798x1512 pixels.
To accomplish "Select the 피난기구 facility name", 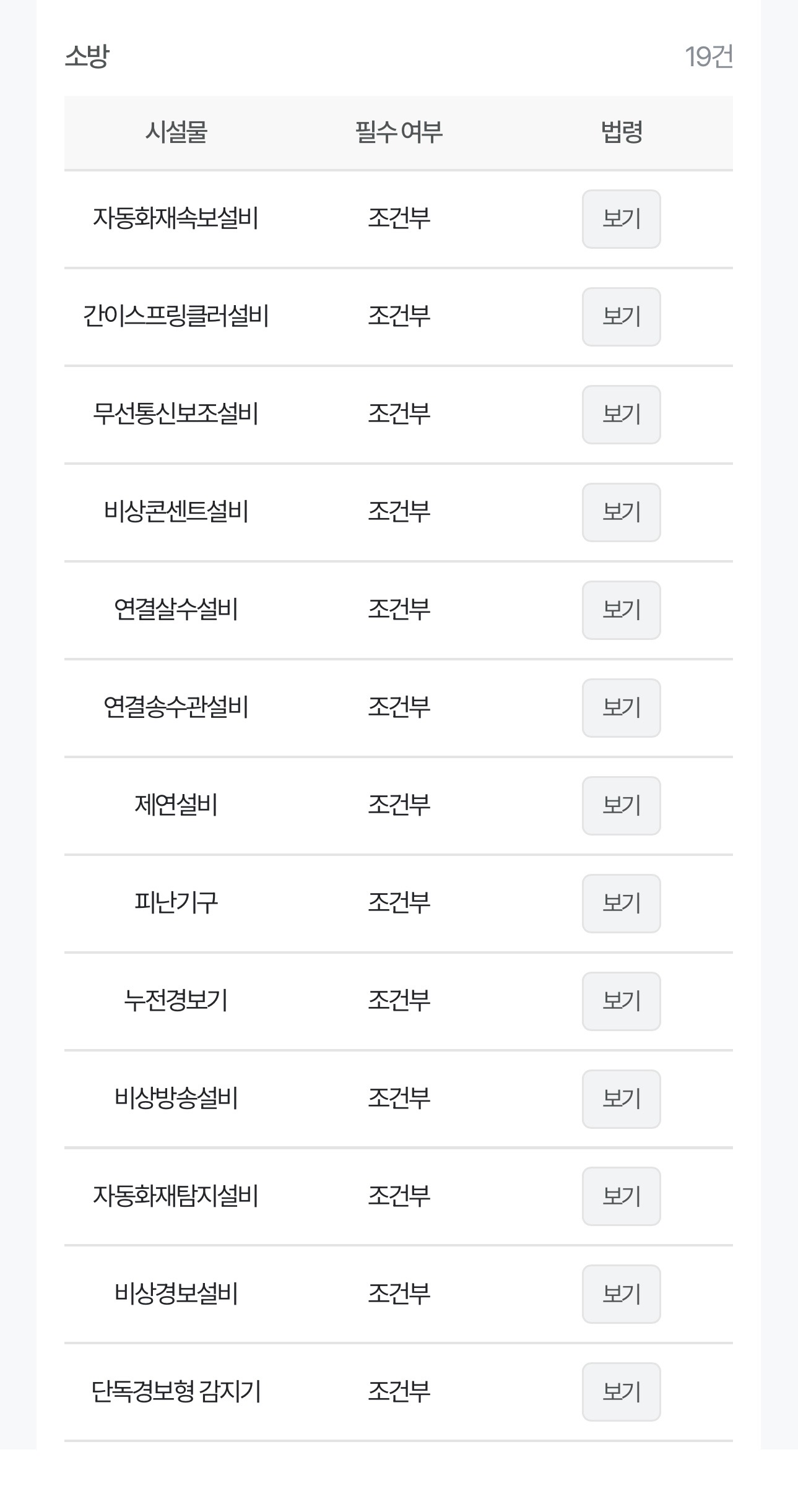I will click(x=176, y=903).
